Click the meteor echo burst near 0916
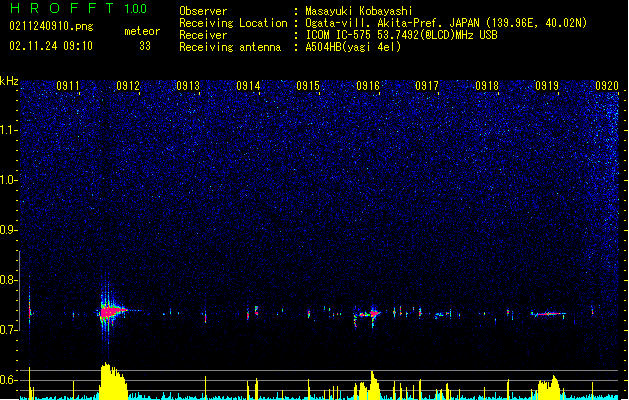The height and width of the screenshot is (400, 629). point(373,313)
